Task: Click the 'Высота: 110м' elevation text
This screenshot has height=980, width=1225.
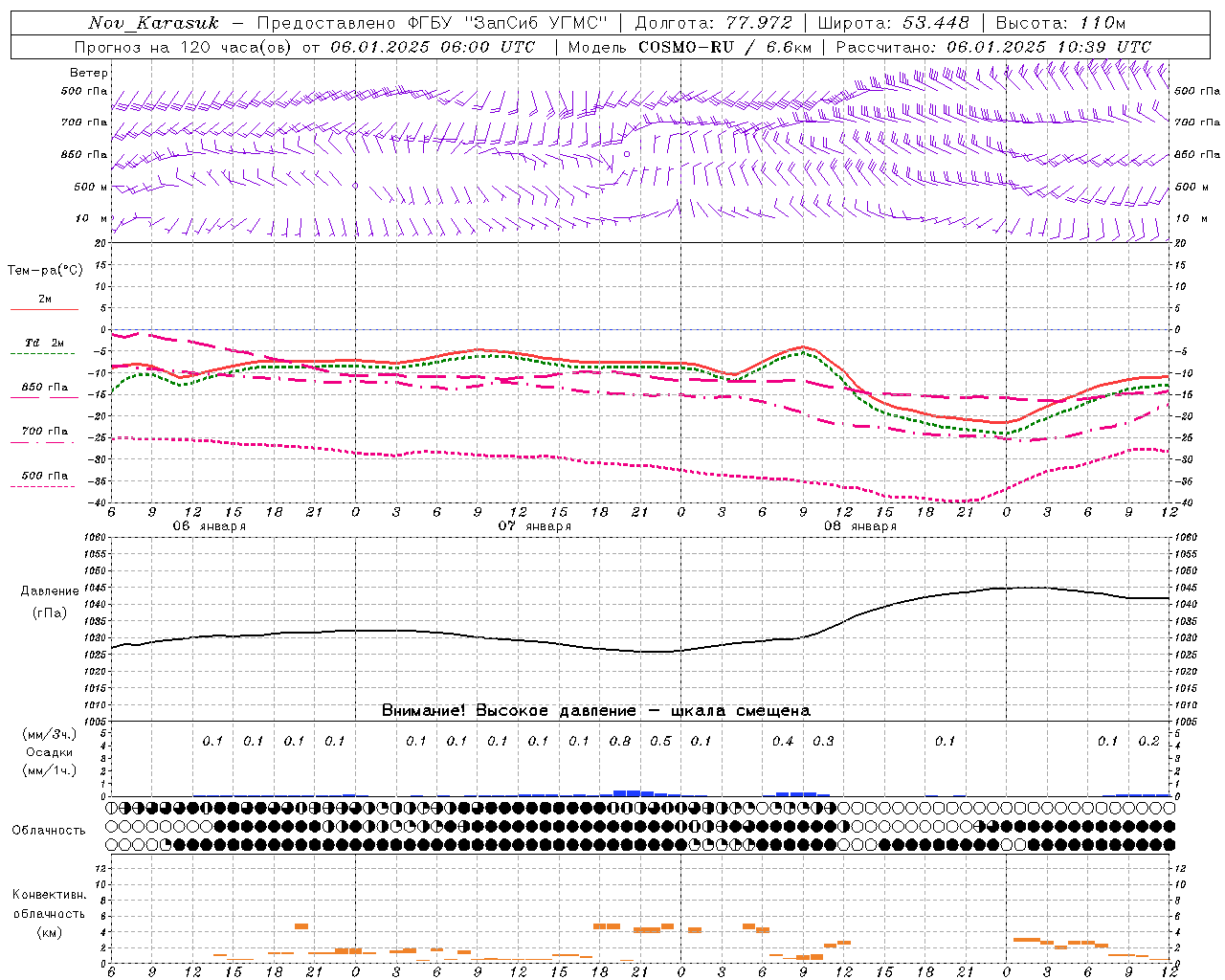Action: (1060, 23)
